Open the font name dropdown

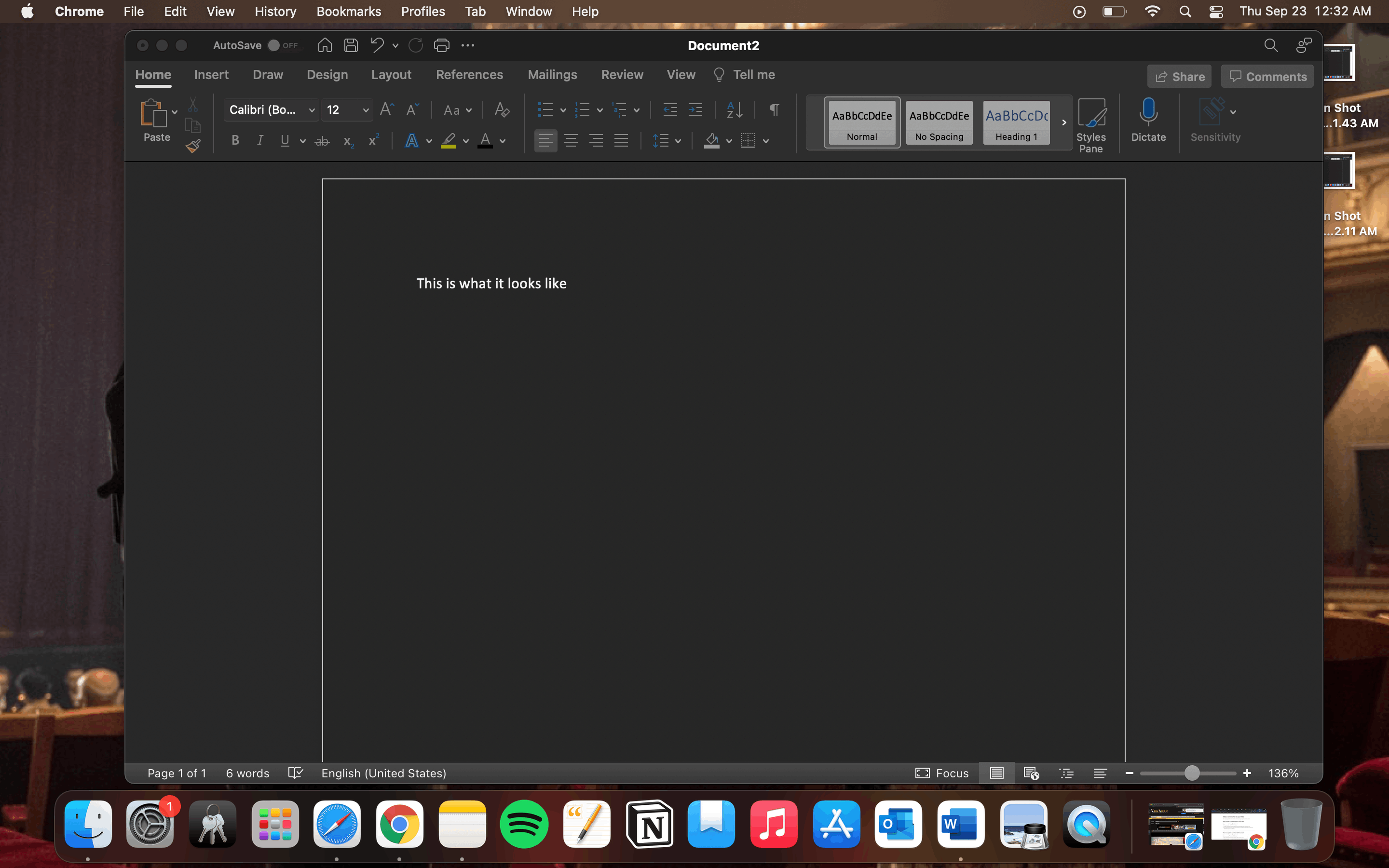tap(312, 109)
